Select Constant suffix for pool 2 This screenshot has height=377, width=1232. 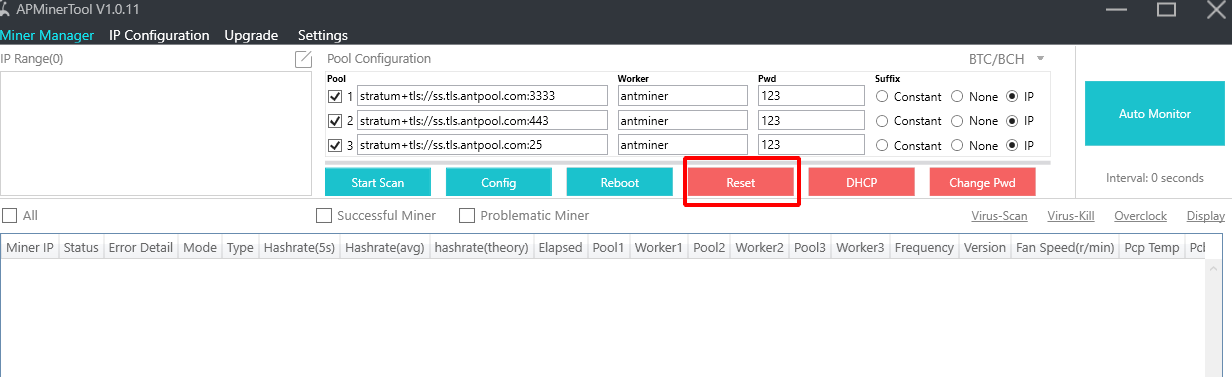click(882, 120)
